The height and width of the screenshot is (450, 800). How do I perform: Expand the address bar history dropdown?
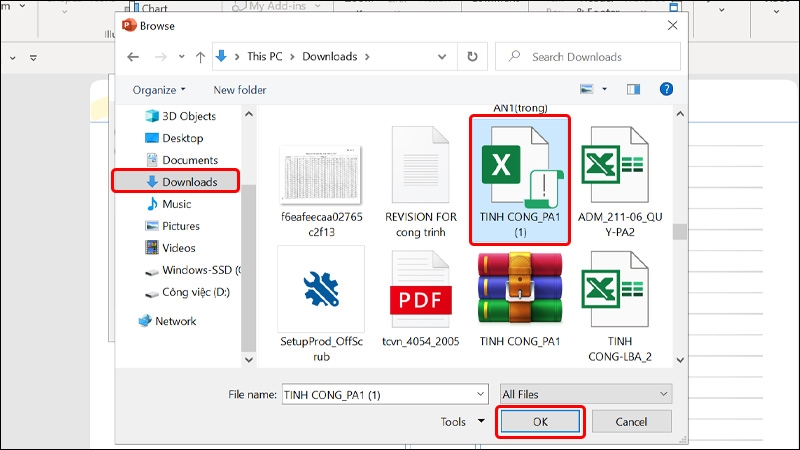[442, 57]
